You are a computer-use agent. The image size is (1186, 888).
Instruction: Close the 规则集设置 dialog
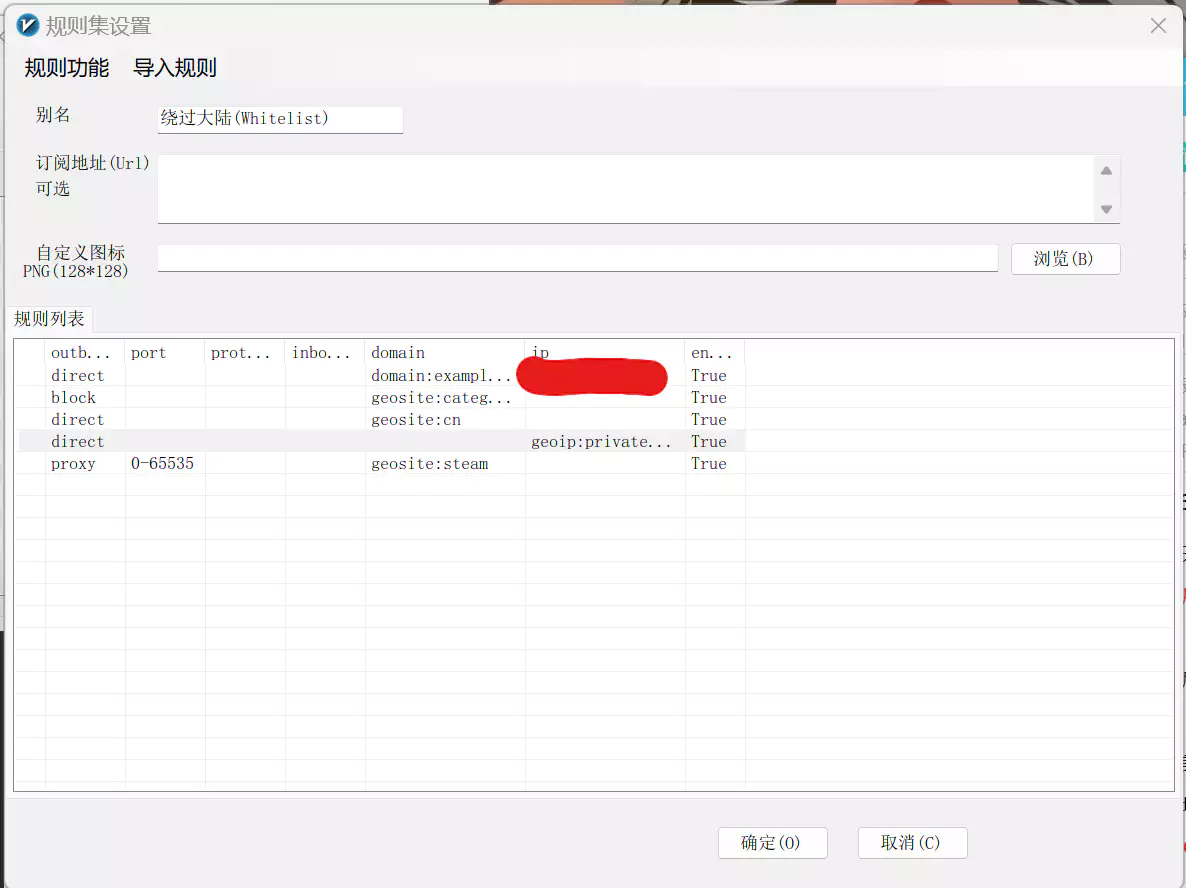(x=1158, y=26)
